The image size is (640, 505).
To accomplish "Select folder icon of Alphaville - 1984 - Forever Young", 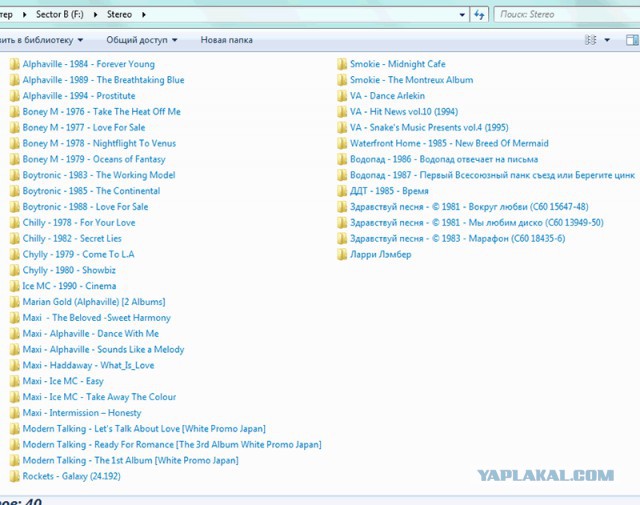I will click(14, 64).
